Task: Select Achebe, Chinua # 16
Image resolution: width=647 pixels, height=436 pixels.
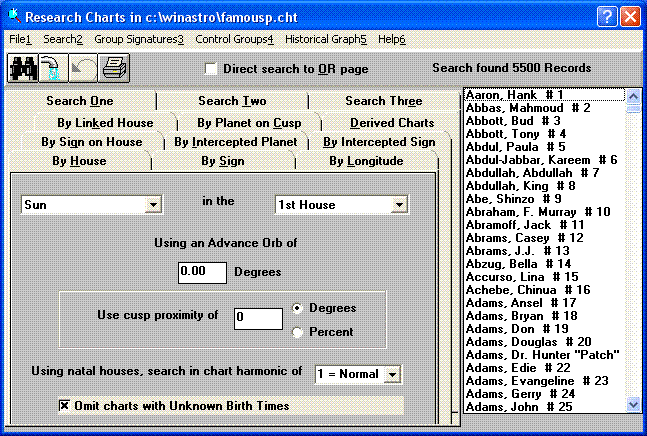Action: 544,290
